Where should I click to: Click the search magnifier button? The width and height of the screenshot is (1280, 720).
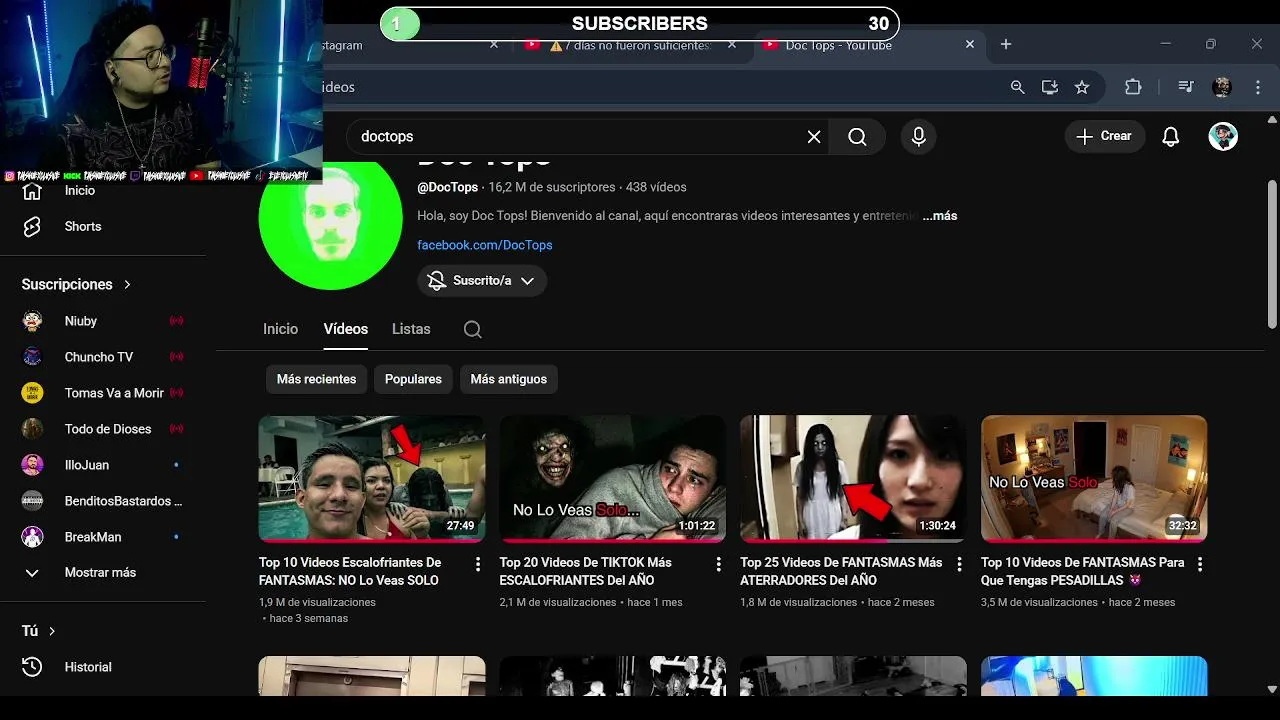857,137
